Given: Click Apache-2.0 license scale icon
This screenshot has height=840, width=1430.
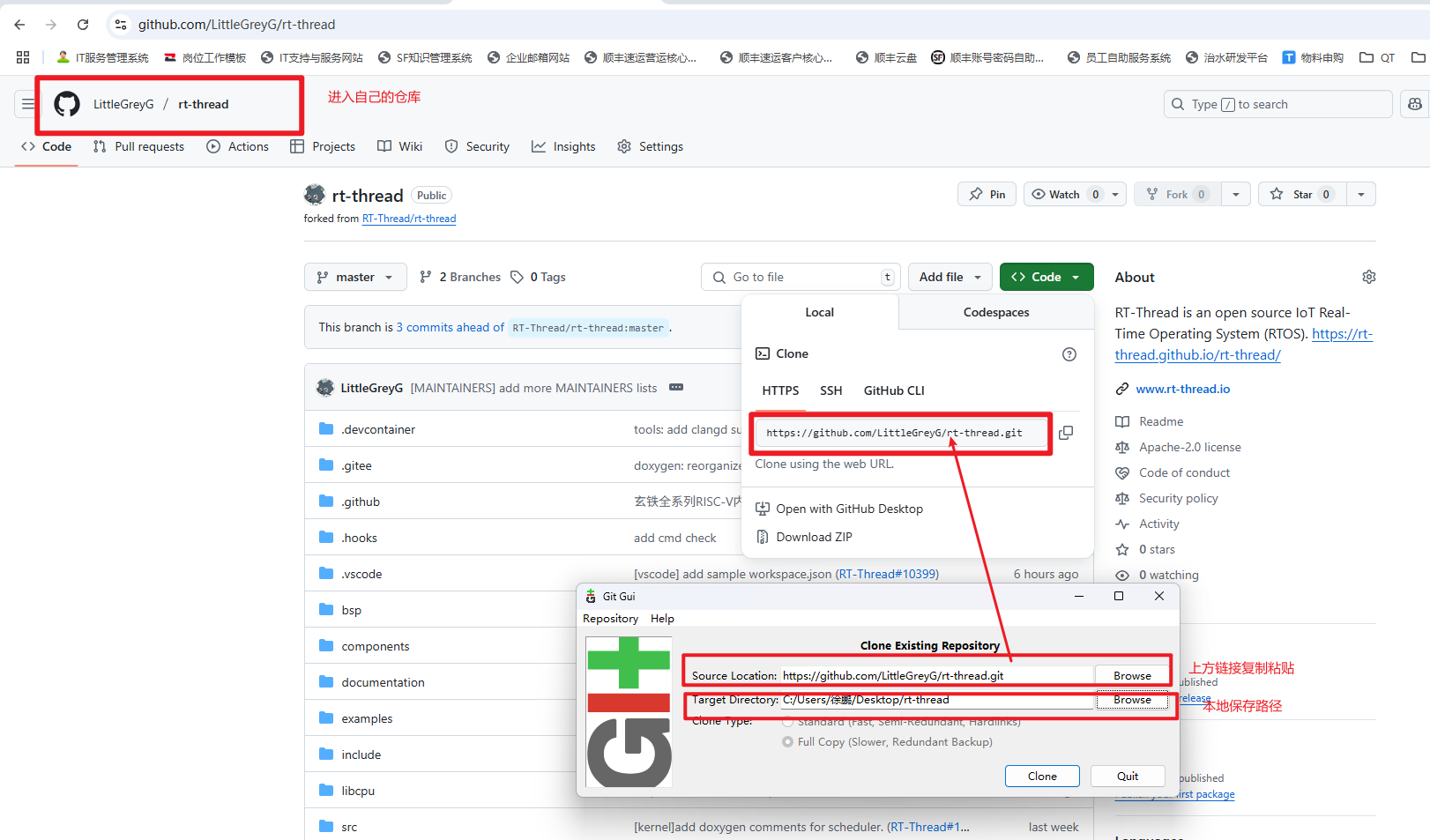Looking at the screenshot, I should click(x=1122, y=447).
